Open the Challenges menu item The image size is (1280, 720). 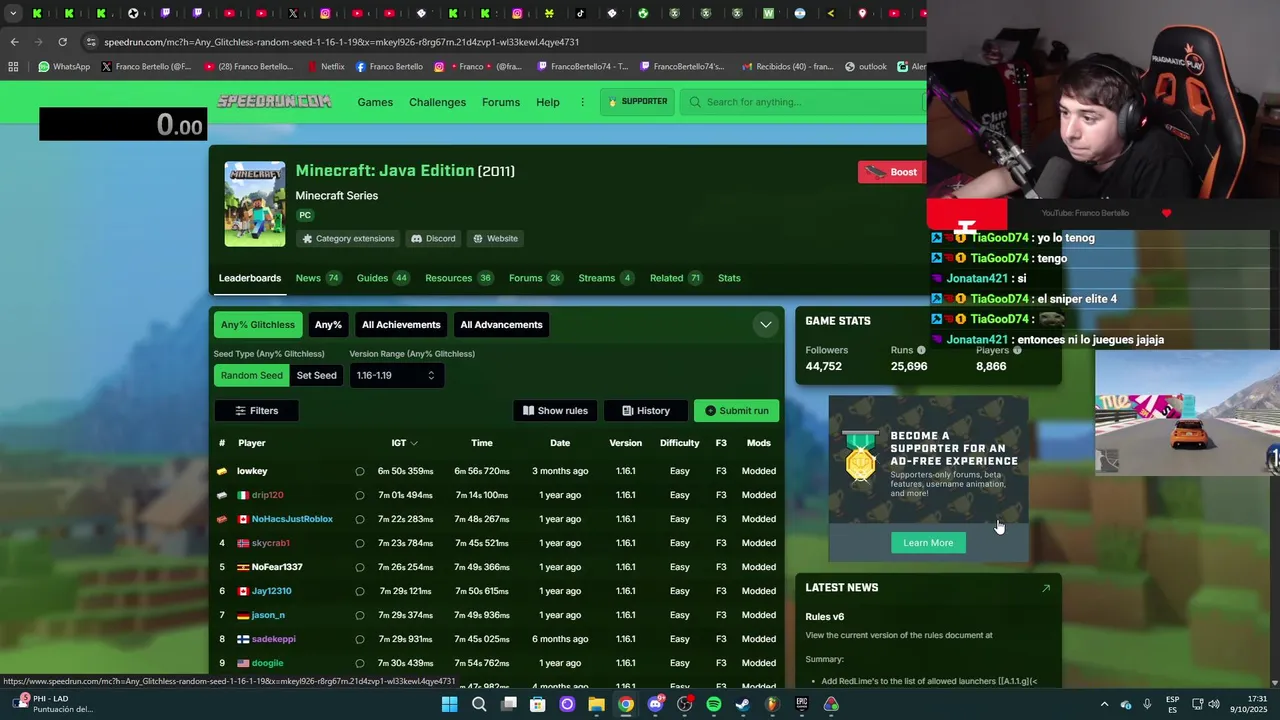click(437, 102)
